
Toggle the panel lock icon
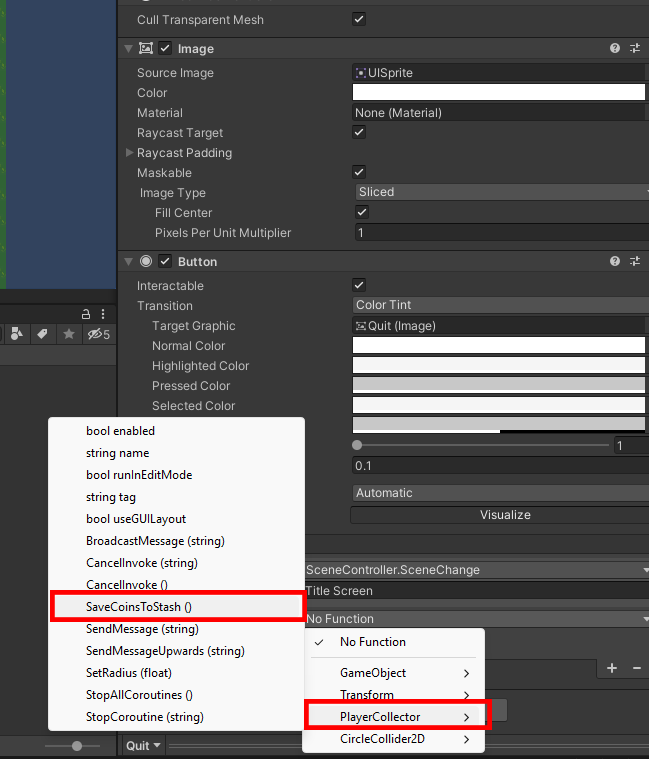coord(86,314)
